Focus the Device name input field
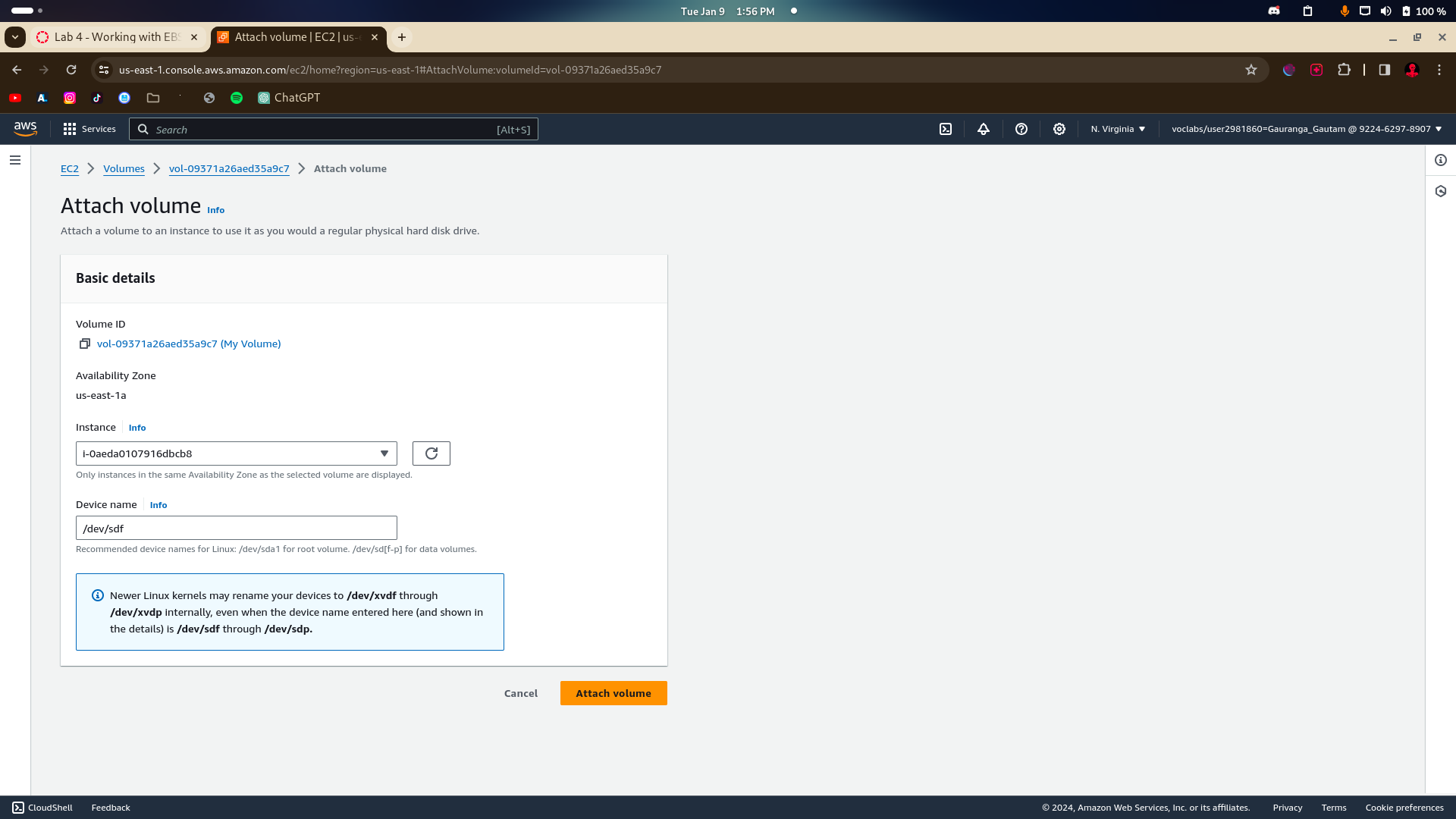This screenshot has width=1456, height=819. (237, 529)
